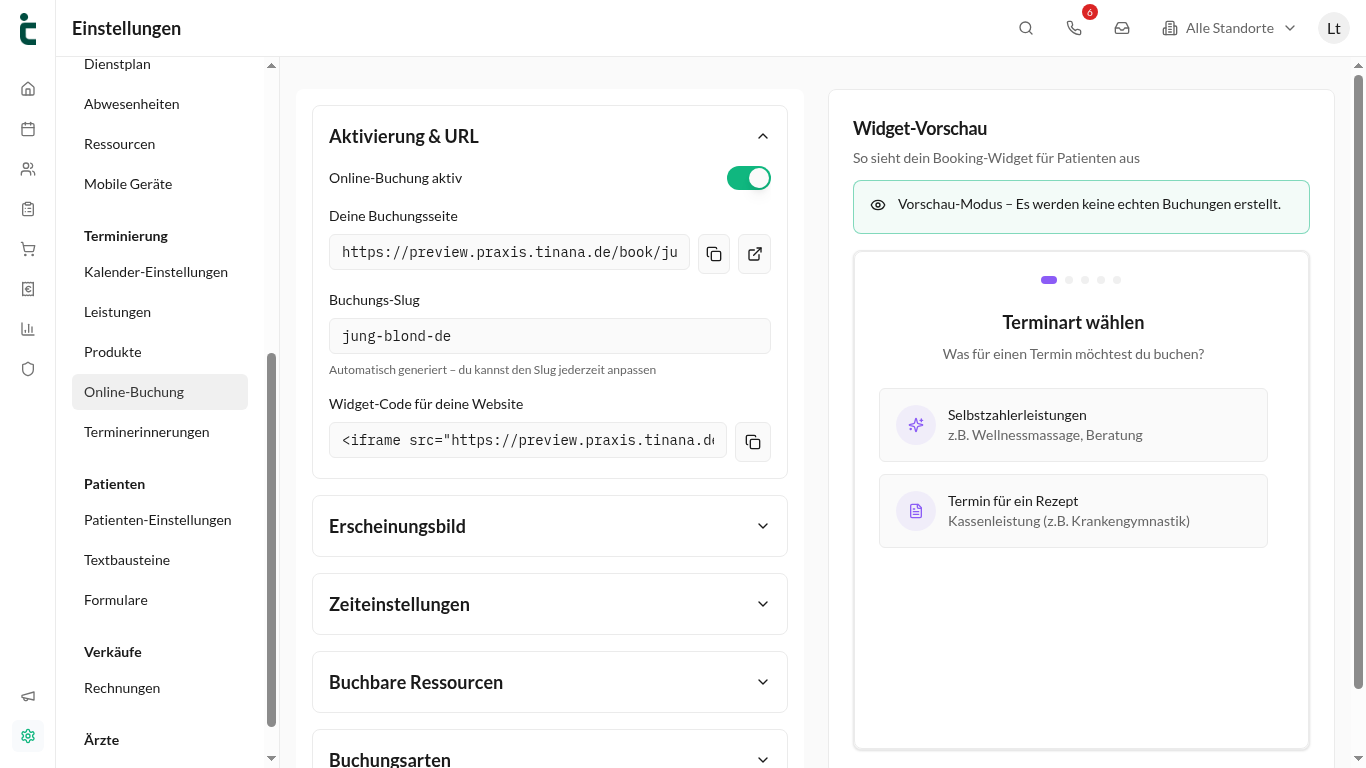
Task: Open Produkte menu item
Action: click(x=160, y=352)
